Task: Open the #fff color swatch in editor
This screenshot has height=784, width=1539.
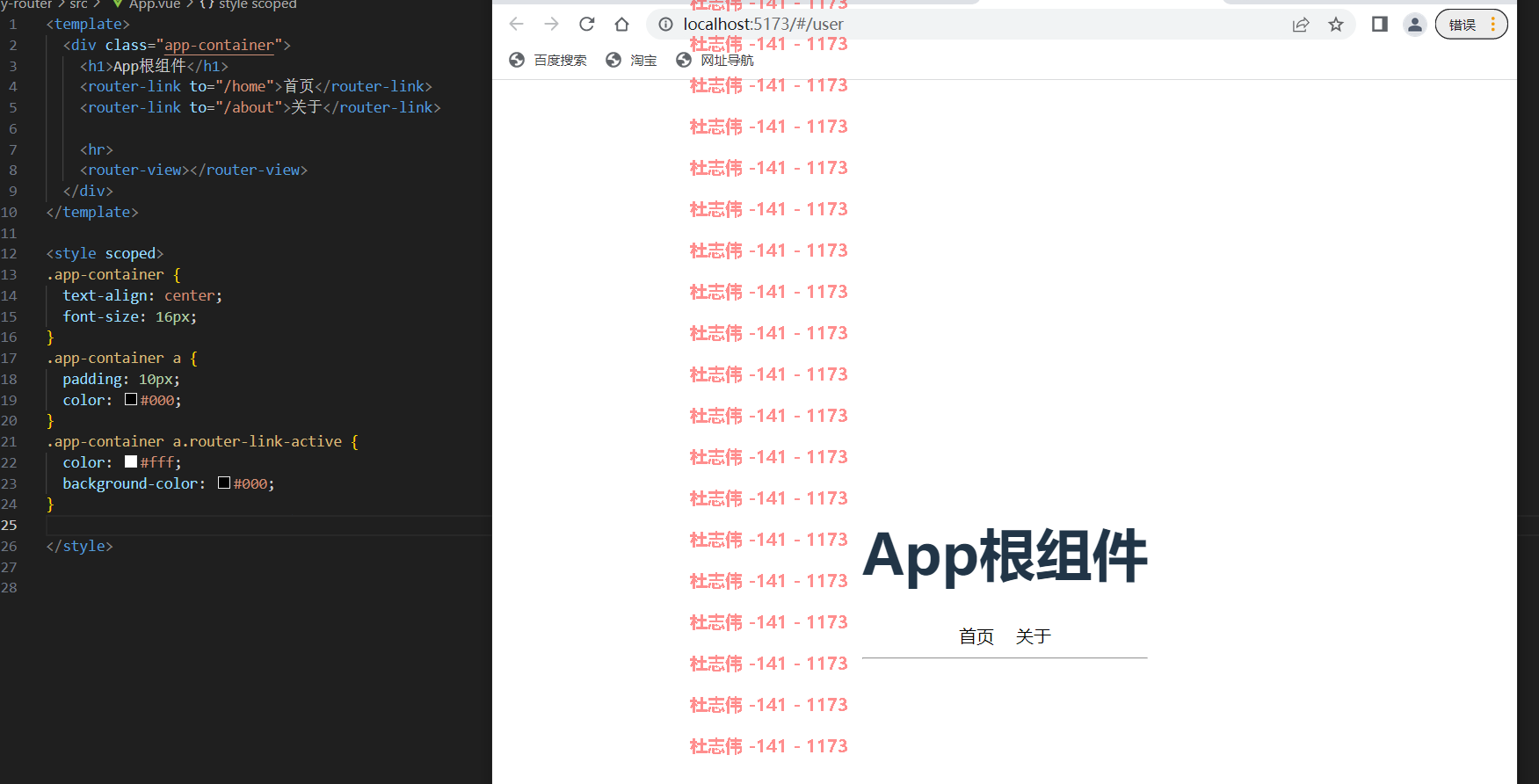Action: pos(131,461)
